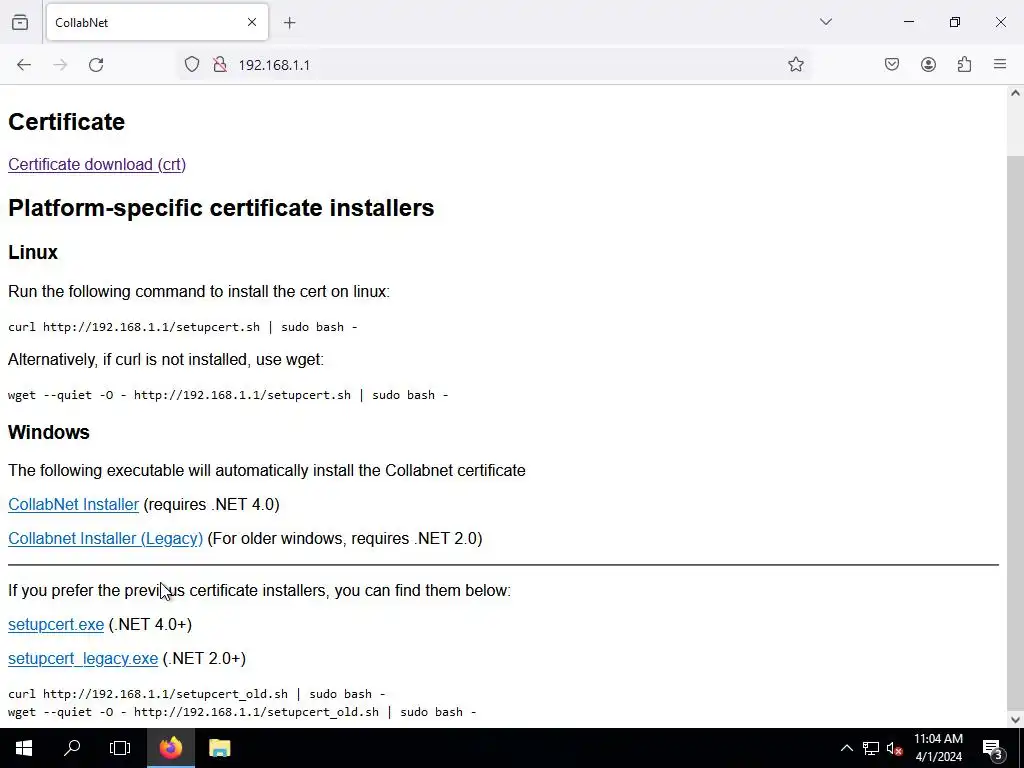The image size is (1024, 768).
Task: Open Windows taskbar search
Action: coord(72,748)
